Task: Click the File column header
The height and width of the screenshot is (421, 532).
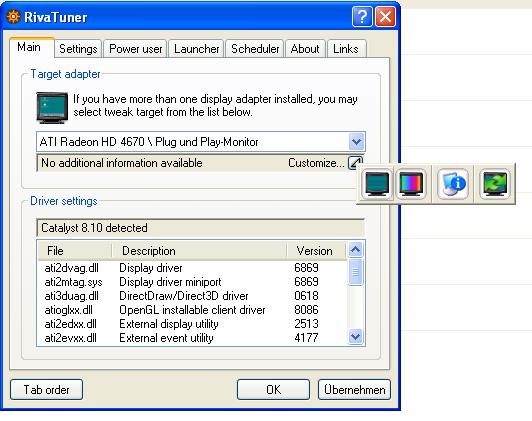Action: 74,251
